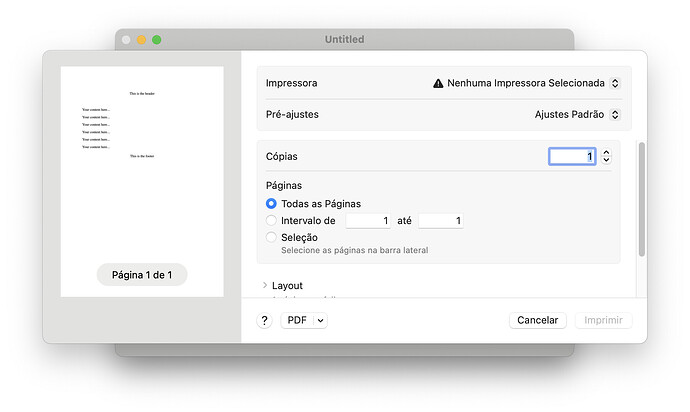Click the help question mark button
This screenshot has height=412, width=690.
265,320
